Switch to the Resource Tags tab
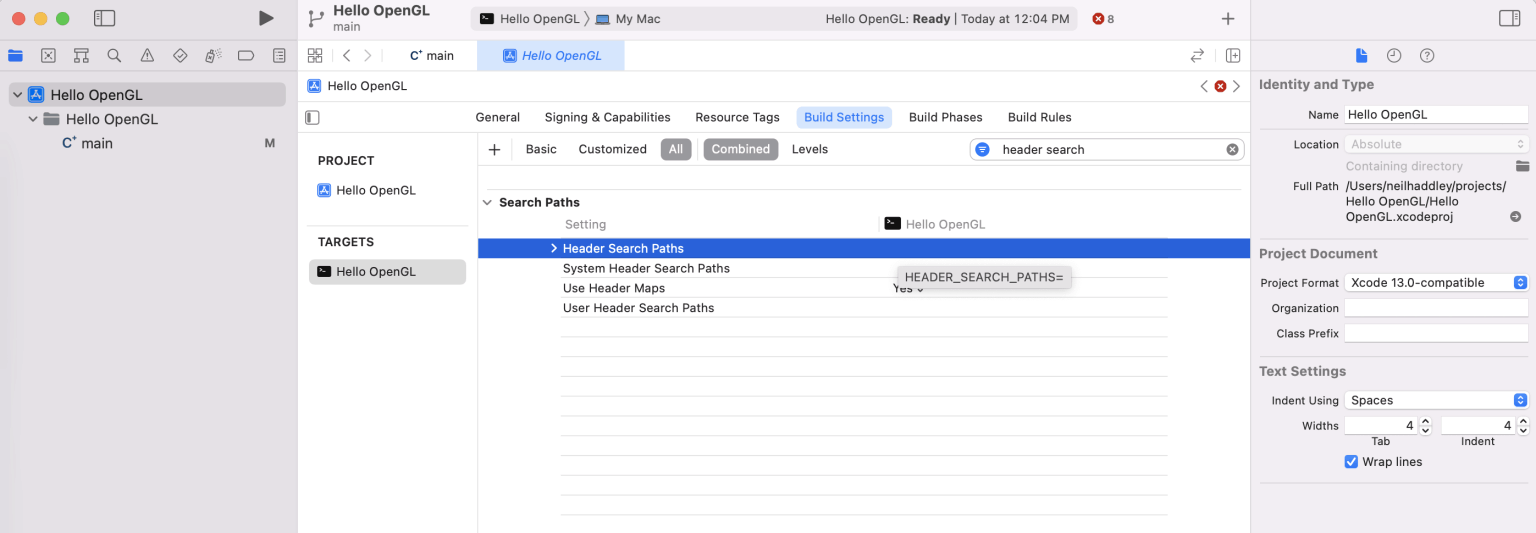Screen dimensions: 1536x533 click(737, 117)
